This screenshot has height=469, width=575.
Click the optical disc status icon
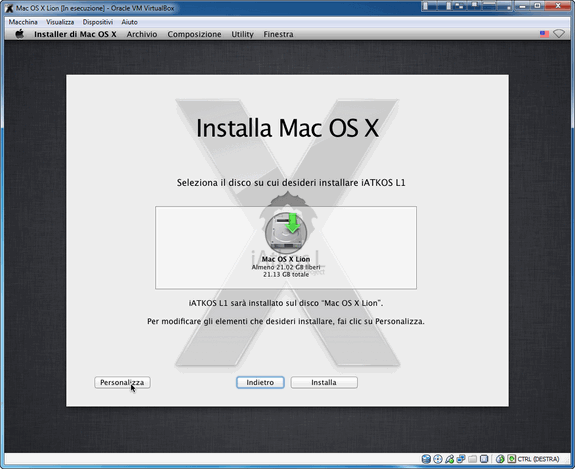pyautogui.click(x=438, y=459)
